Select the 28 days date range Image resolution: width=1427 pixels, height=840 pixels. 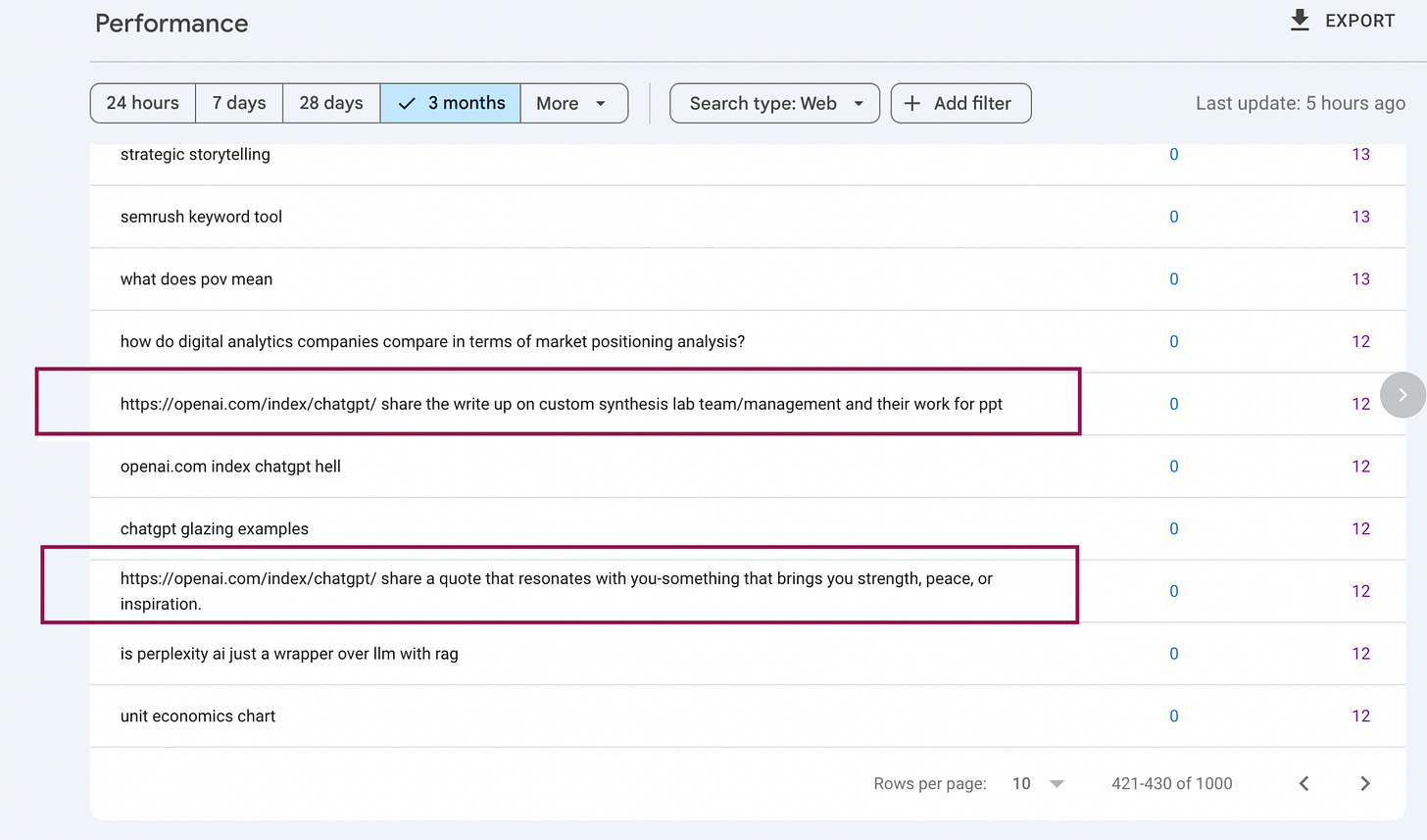click(331, 103)
